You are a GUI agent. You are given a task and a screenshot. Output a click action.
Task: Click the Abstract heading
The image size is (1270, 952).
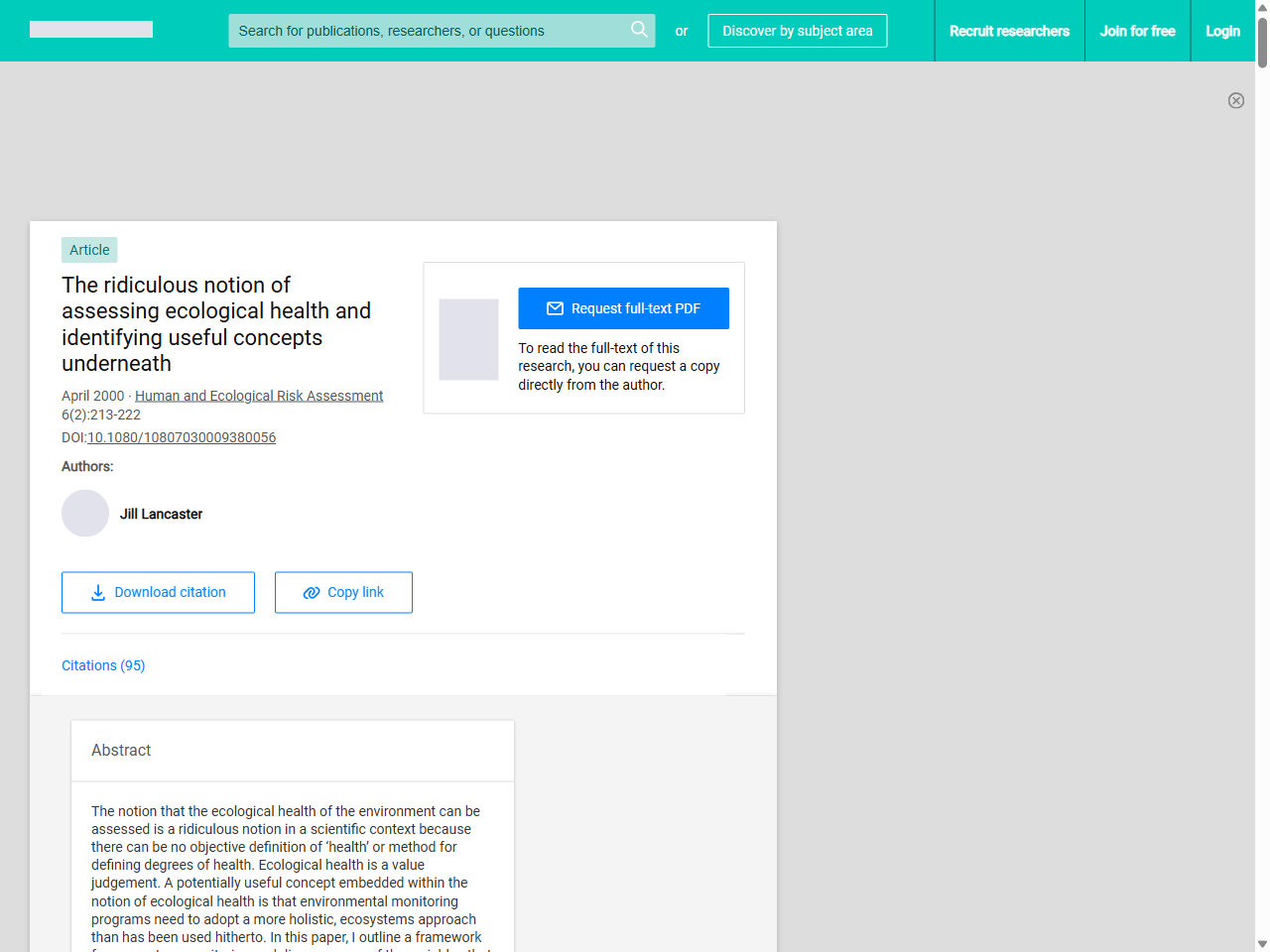point(121,751)
